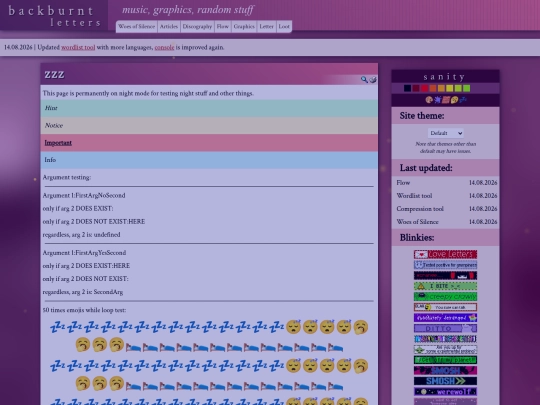Click the printer icon in page header

tap(373, 80)
